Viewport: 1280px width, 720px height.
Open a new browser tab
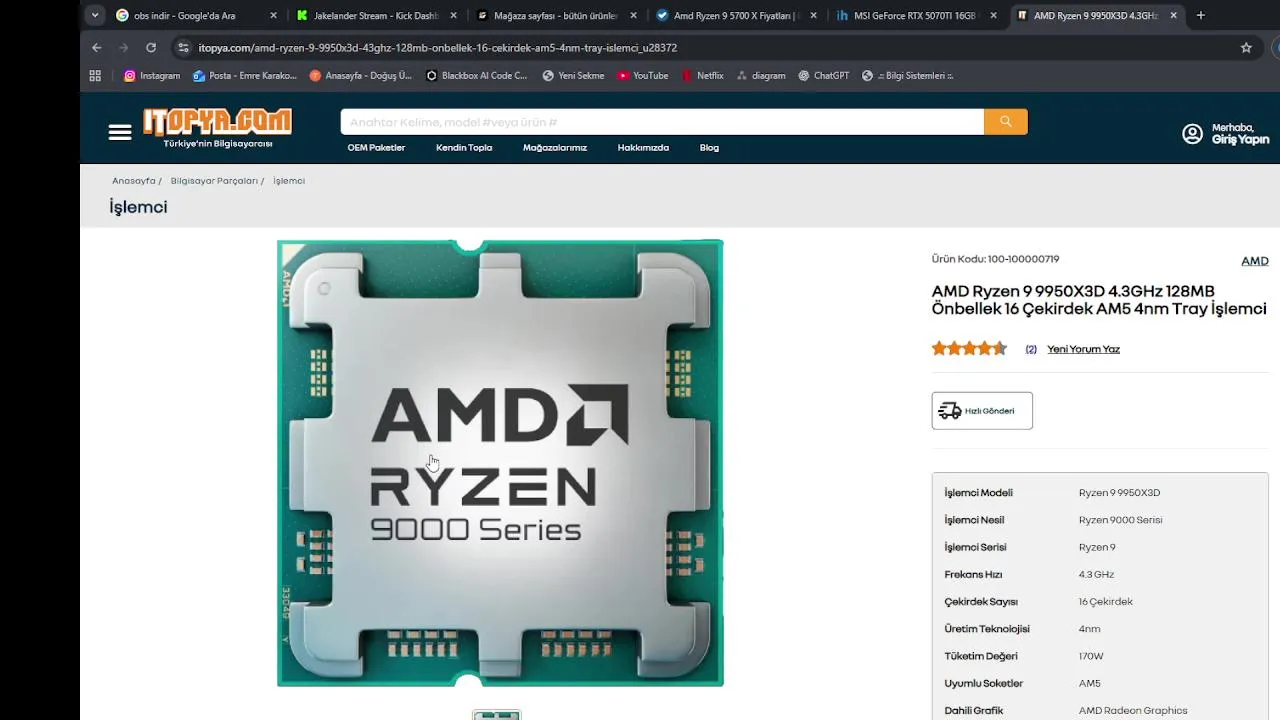1201,15
